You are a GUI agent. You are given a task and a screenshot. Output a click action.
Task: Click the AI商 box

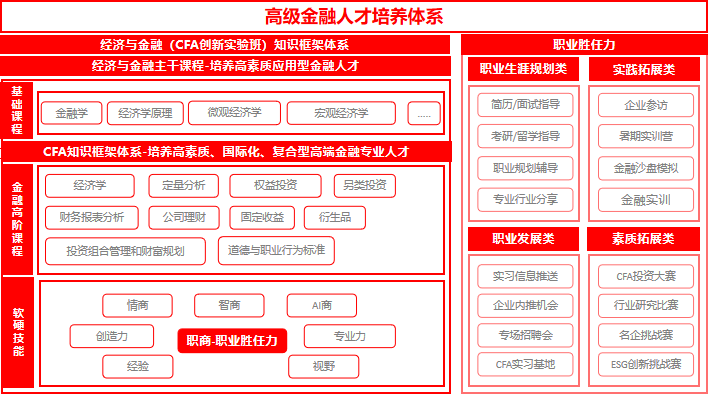[x=322, y=306]
